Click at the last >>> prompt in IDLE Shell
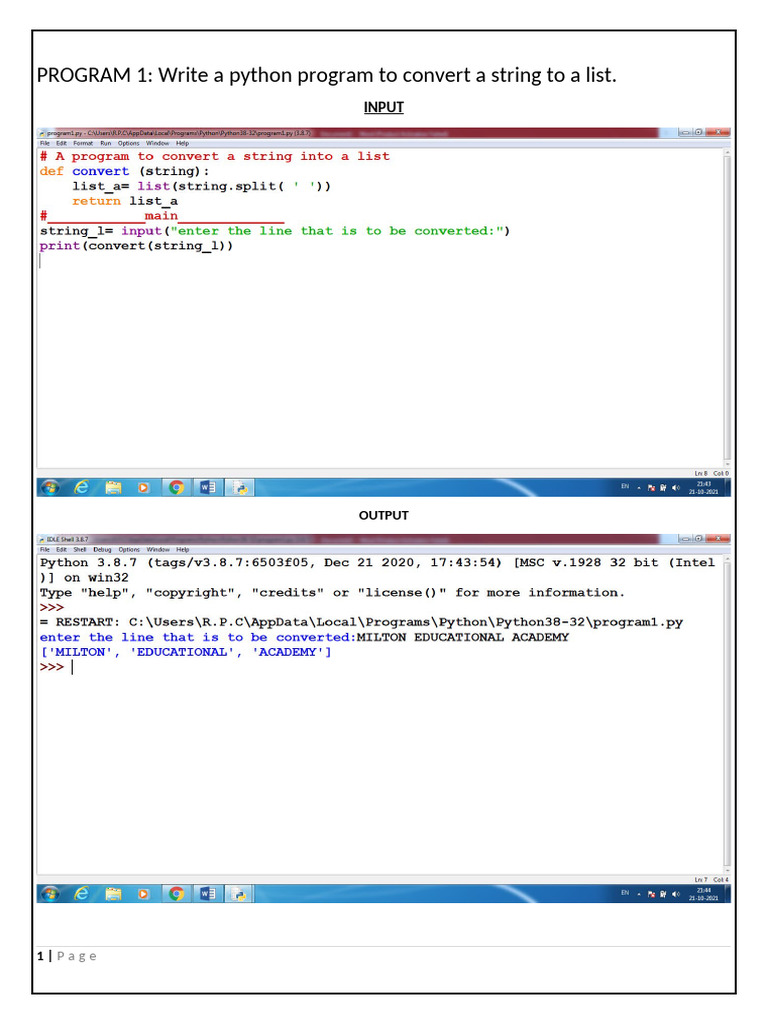The width and height of the screenshot is (768, 1024). click(x=72, y=667)
